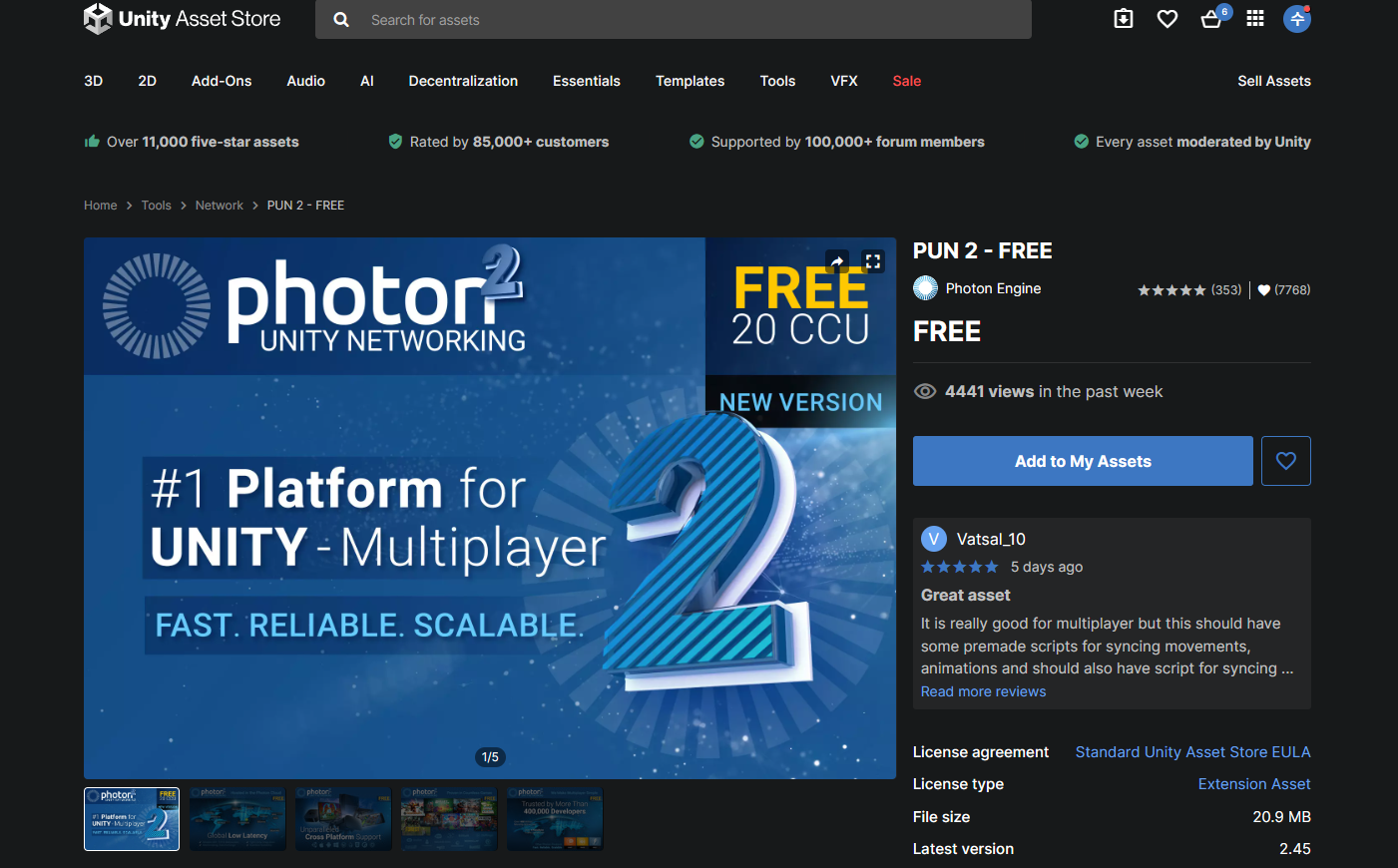Click the 2.45 latest version value

pyautogui.click(x=1295, y=849)
